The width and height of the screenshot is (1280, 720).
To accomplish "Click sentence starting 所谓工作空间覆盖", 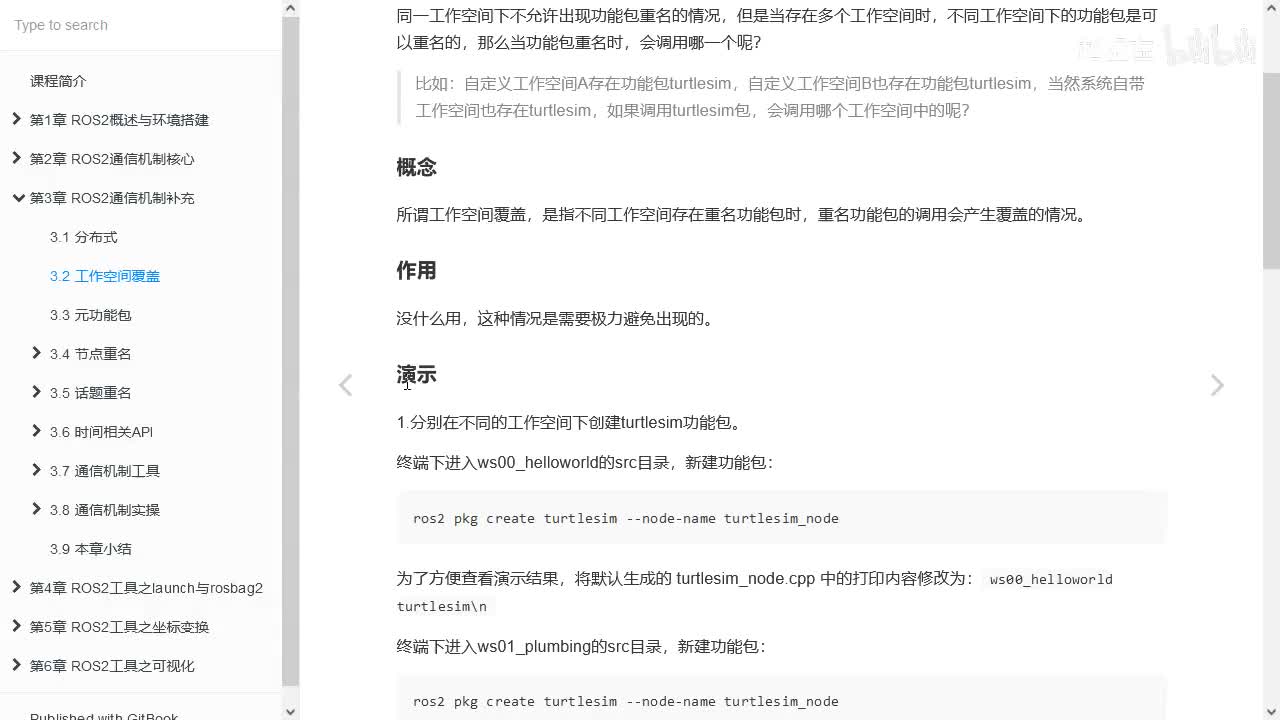I will coord(743,215).
